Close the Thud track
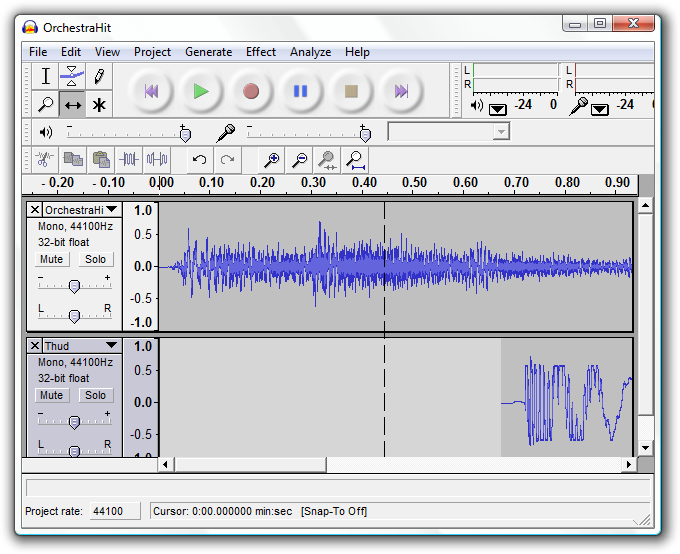680x554 pixels. pyautogui.click(x=35, y=346)
